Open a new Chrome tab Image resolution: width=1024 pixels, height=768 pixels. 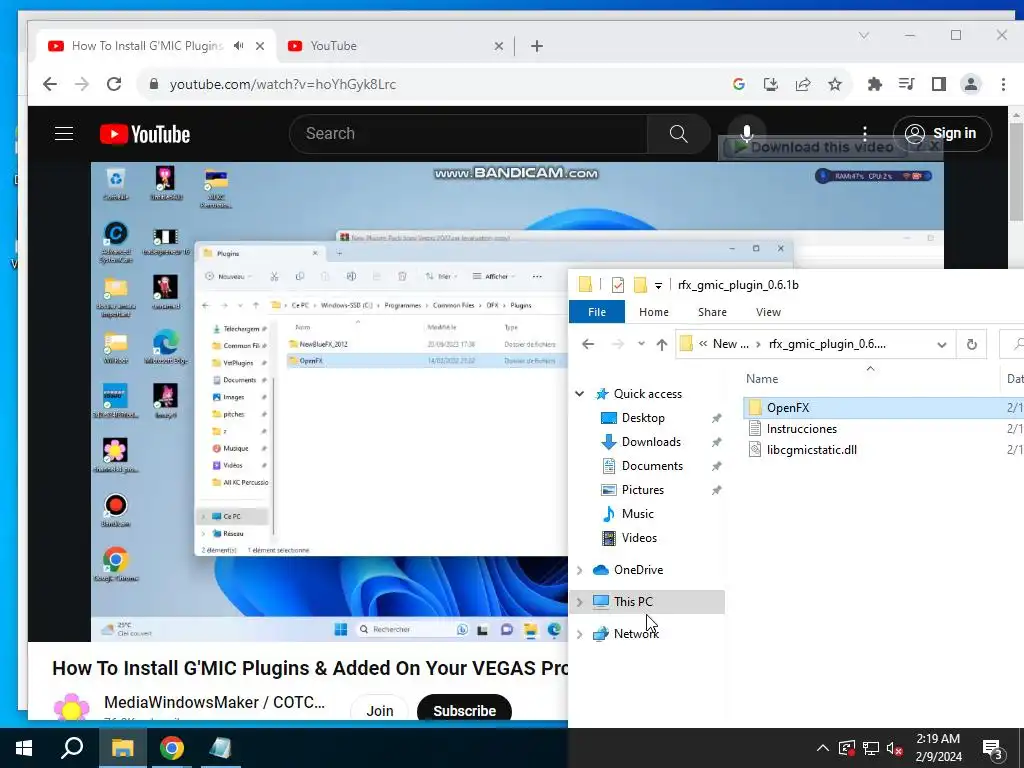[537, 46]
